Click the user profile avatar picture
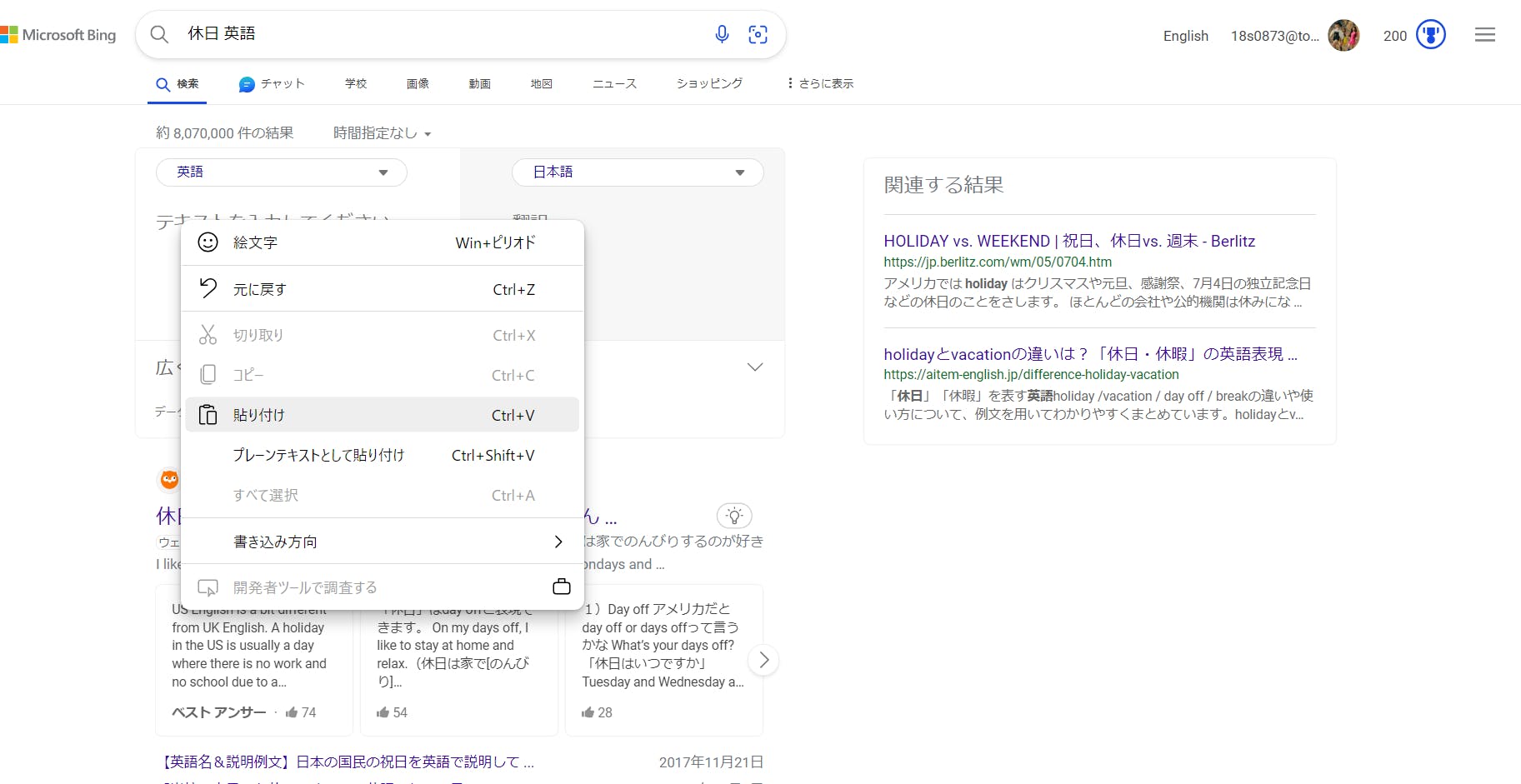1521x784 pixels. (1343, 35)
